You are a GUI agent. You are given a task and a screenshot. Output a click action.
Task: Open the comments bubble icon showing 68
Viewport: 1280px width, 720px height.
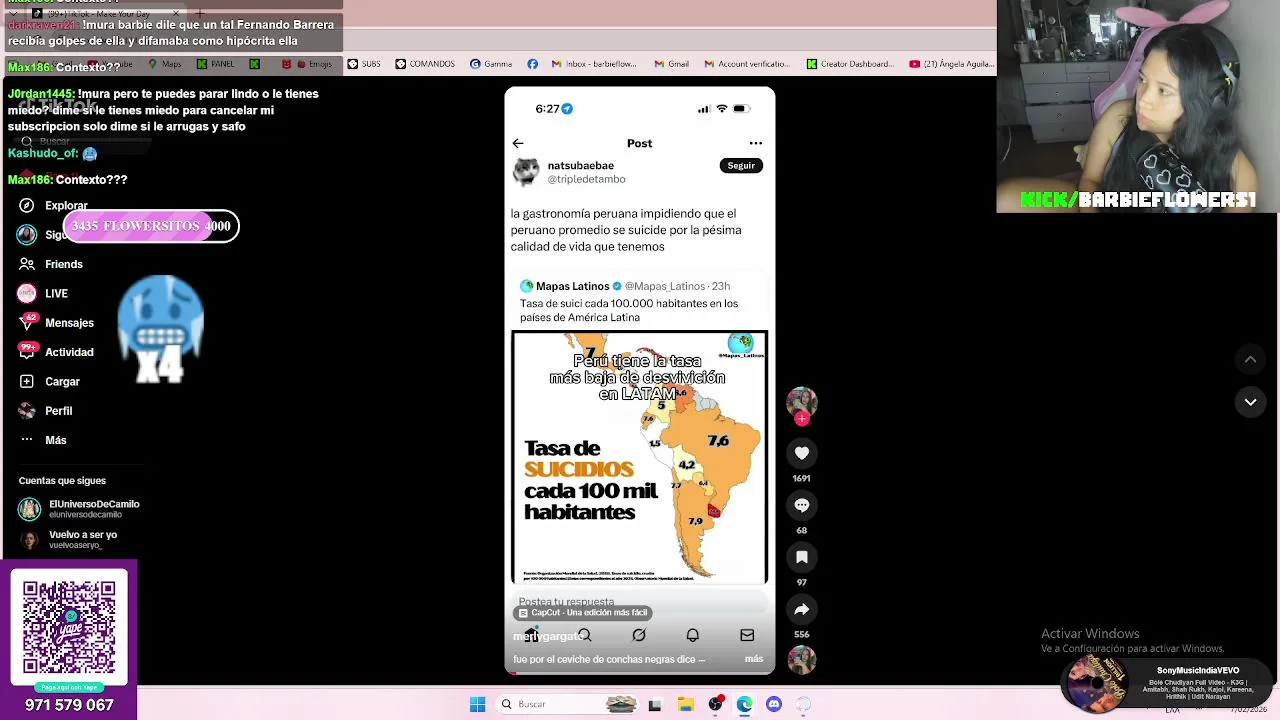[801, 505]
